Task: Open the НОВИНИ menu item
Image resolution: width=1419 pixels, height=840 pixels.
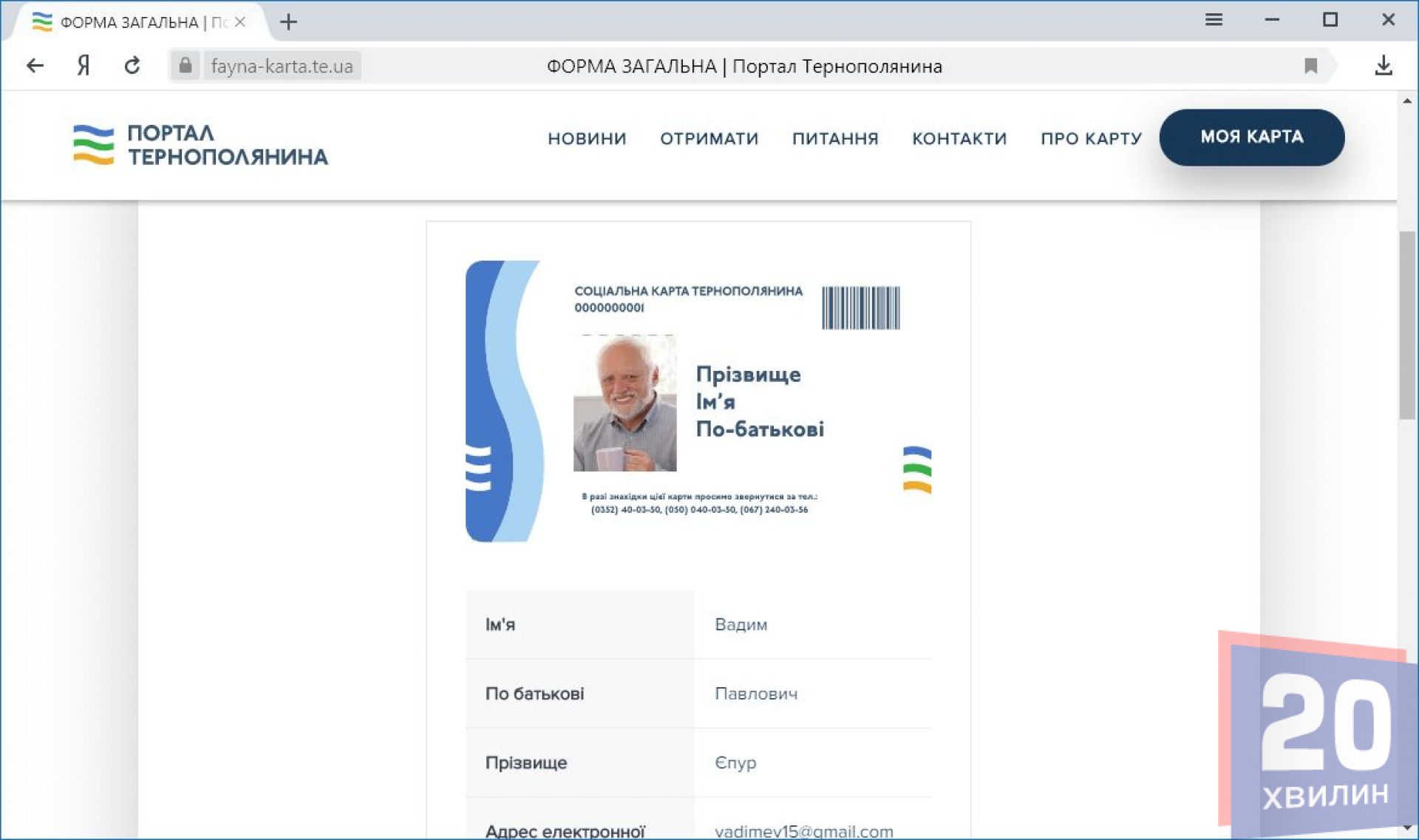Action: coord(587,138)
